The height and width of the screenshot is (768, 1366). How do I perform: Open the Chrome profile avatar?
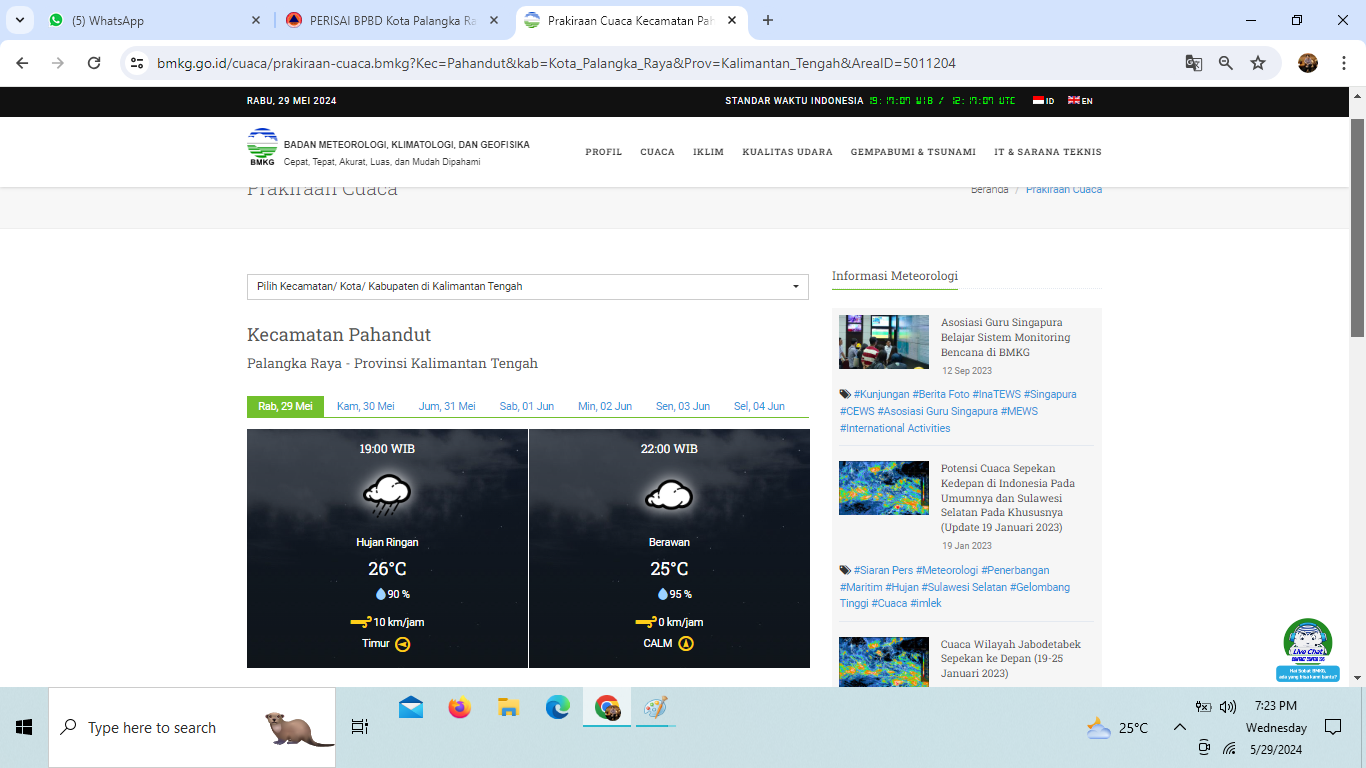point(1308,63)
